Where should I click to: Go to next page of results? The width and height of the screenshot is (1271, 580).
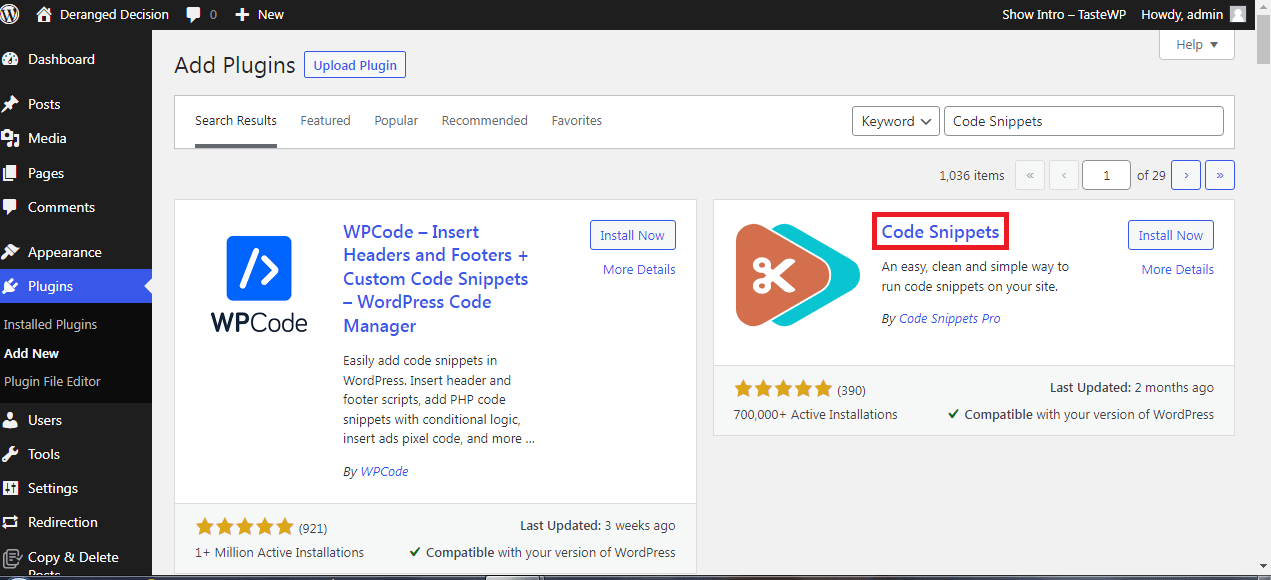pyautogui.click(x=1185, y=175)
